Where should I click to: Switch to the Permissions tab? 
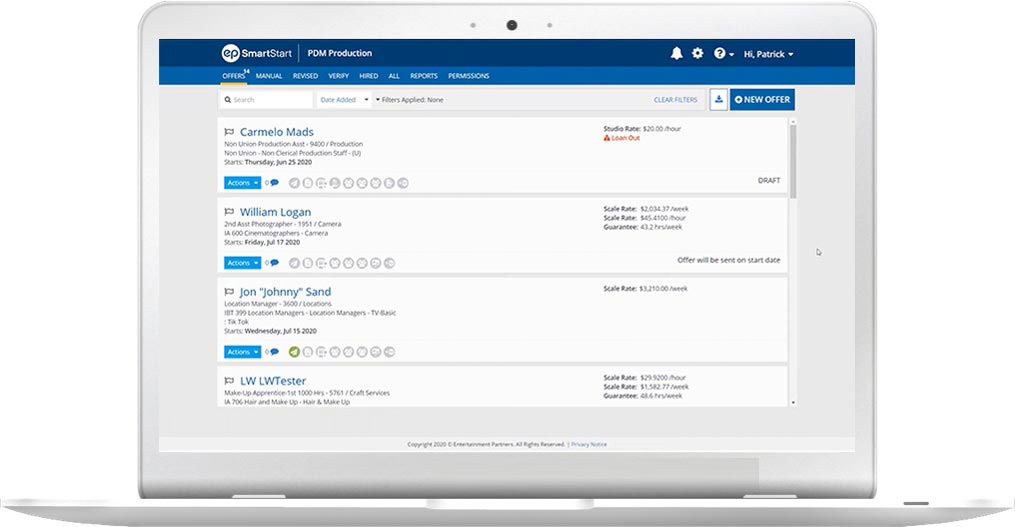coord(468,76)
